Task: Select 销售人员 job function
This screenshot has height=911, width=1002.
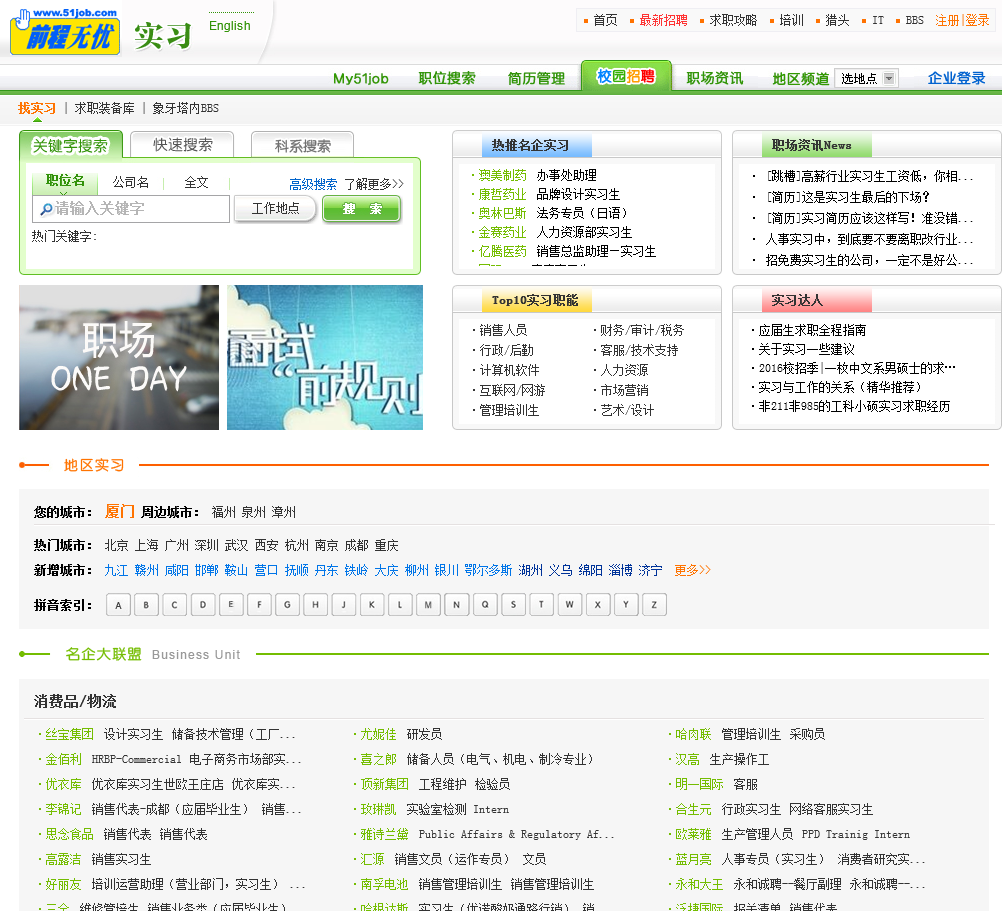Action: pyautogui.click(x=504, y=330)
